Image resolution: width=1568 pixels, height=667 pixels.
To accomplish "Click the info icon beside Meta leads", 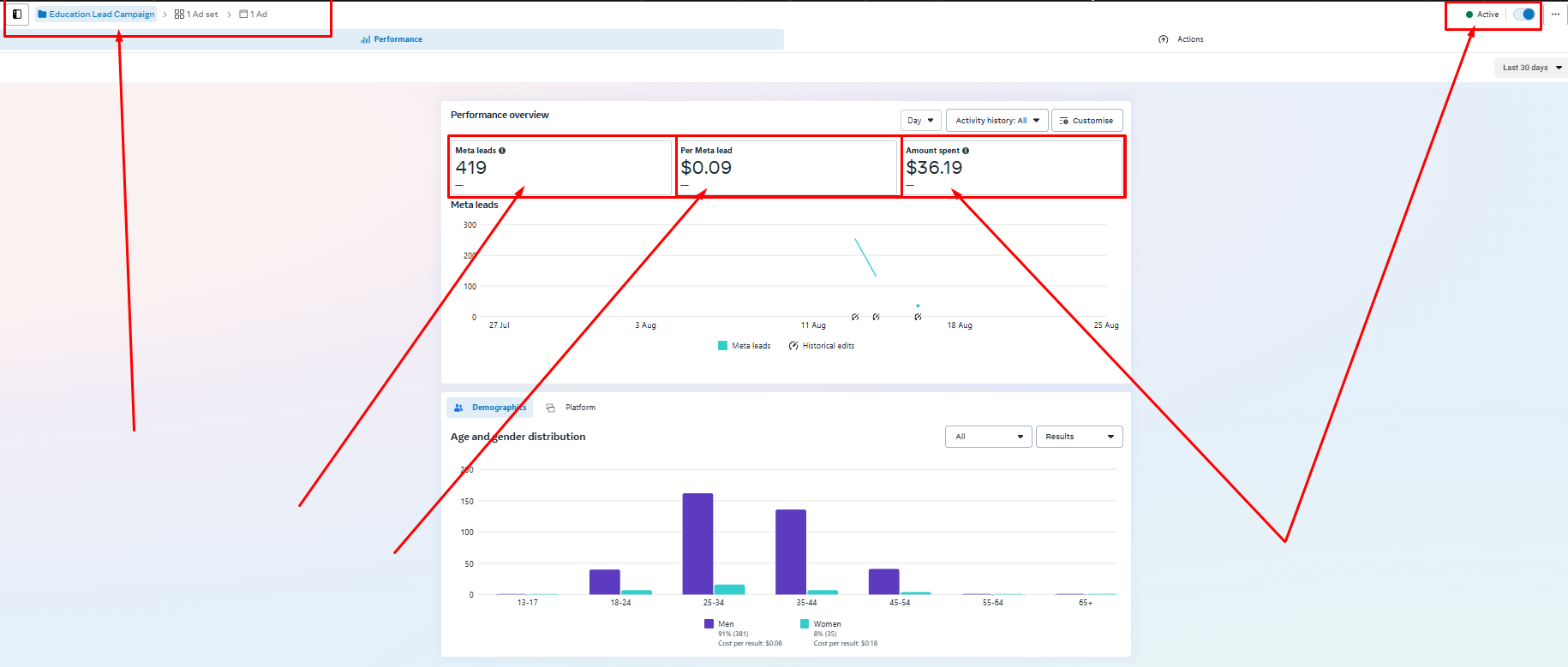I will click(502, 151).
